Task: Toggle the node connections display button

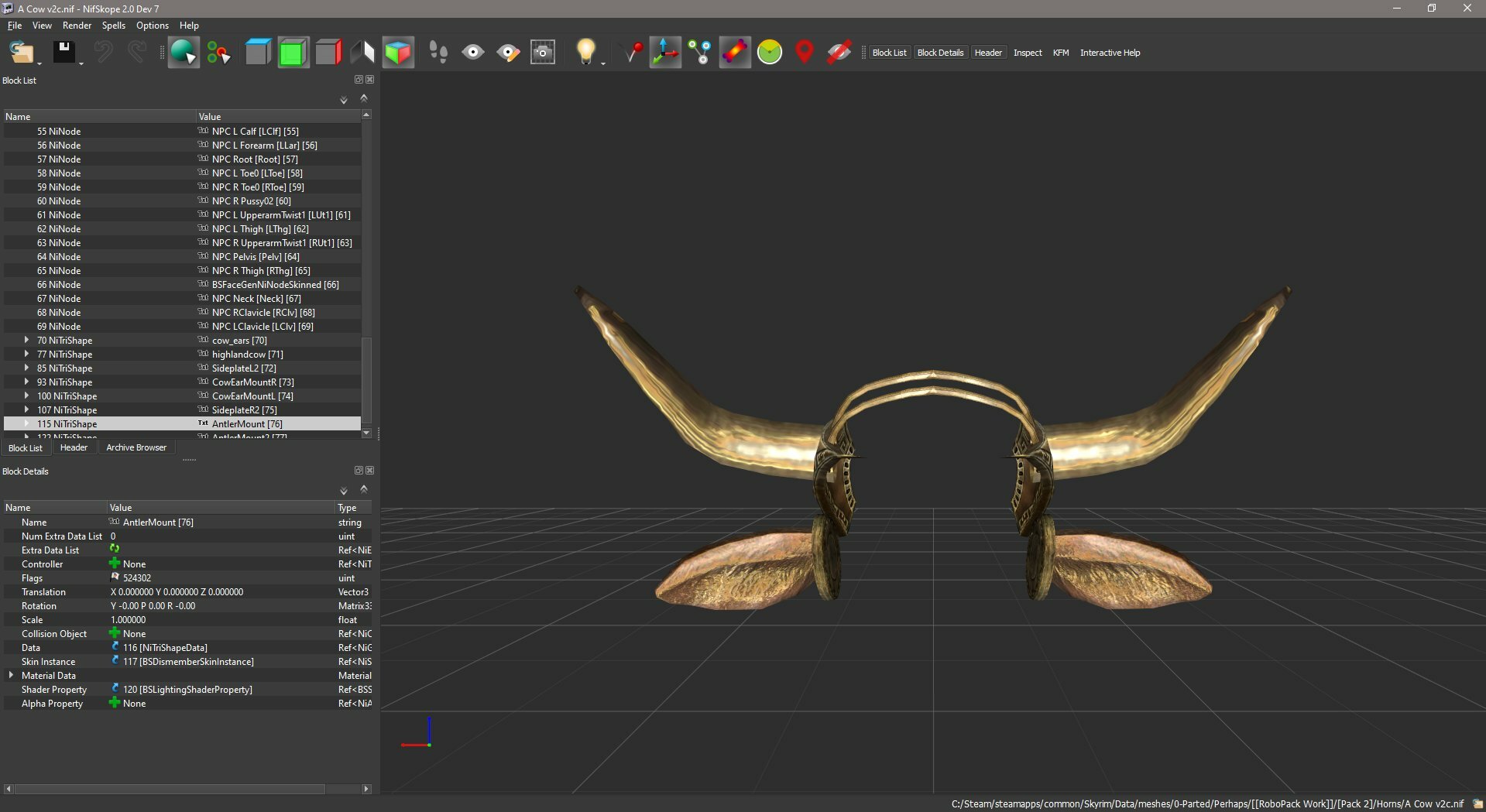Action: 700,53
